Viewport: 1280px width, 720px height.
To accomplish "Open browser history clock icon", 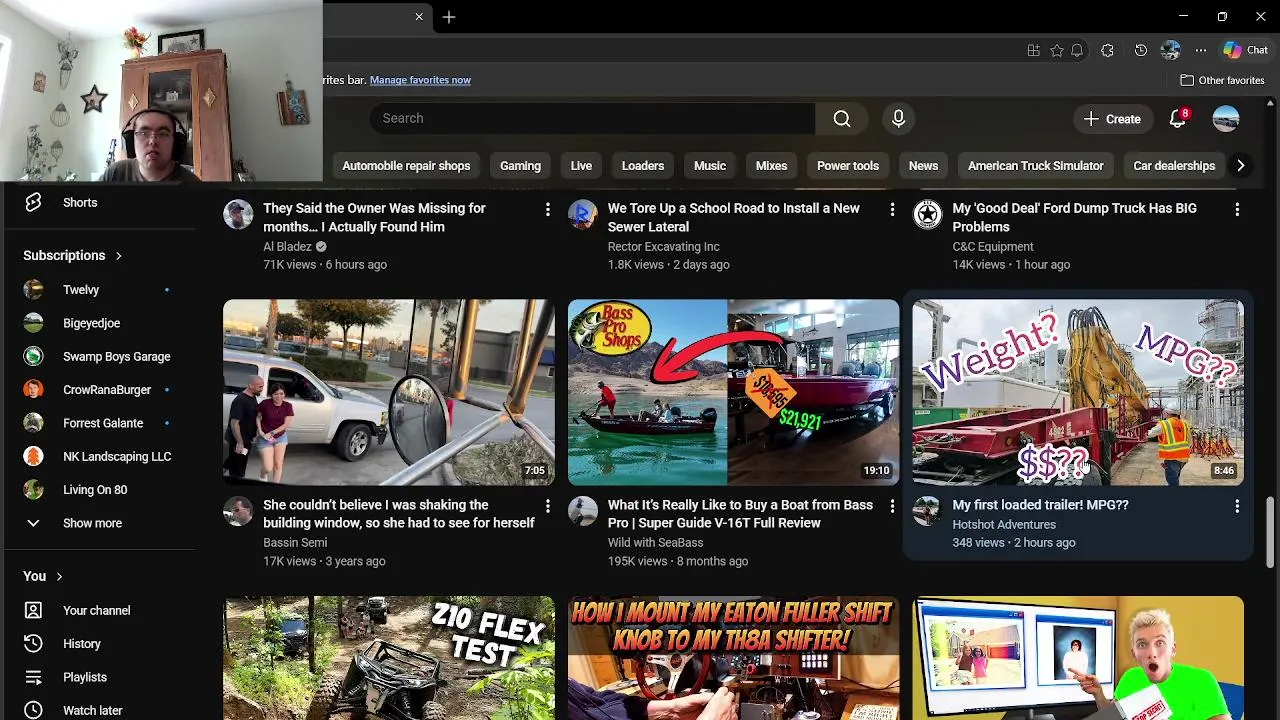I will click(x=1140, y=50).
